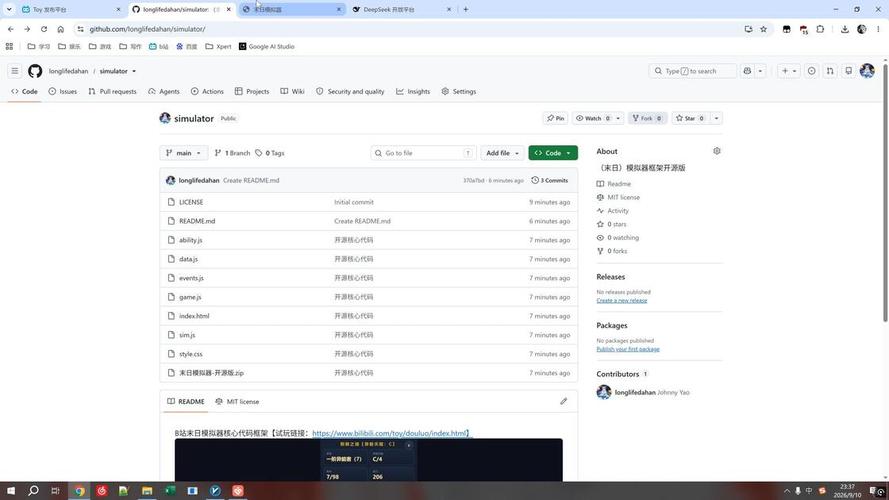Open the repository About settings gear

click(717, 151)
